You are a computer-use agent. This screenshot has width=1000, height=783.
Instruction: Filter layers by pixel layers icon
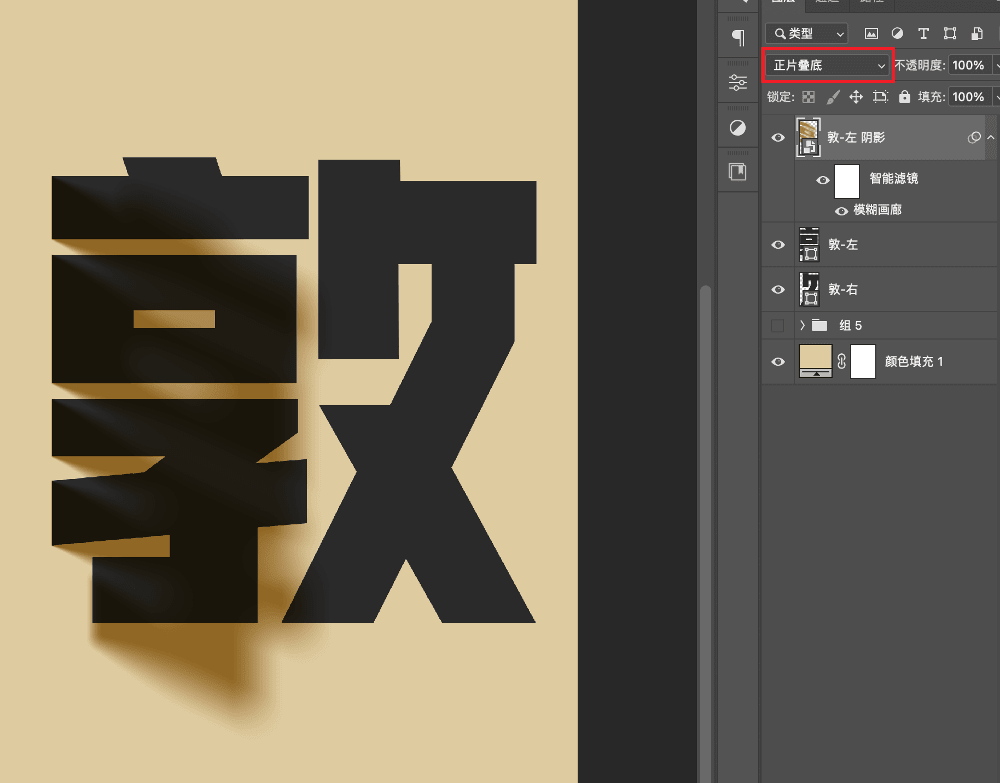(871, 33)
